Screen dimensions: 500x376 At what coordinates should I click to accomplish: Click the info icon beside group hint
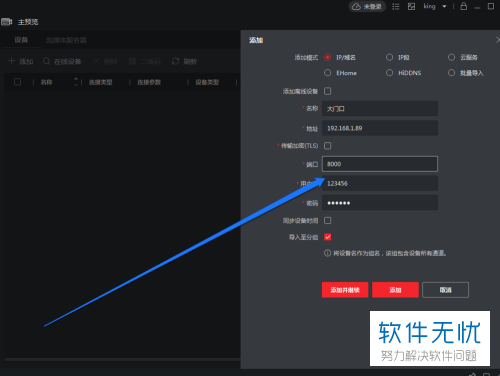click(x=327, y=253)
